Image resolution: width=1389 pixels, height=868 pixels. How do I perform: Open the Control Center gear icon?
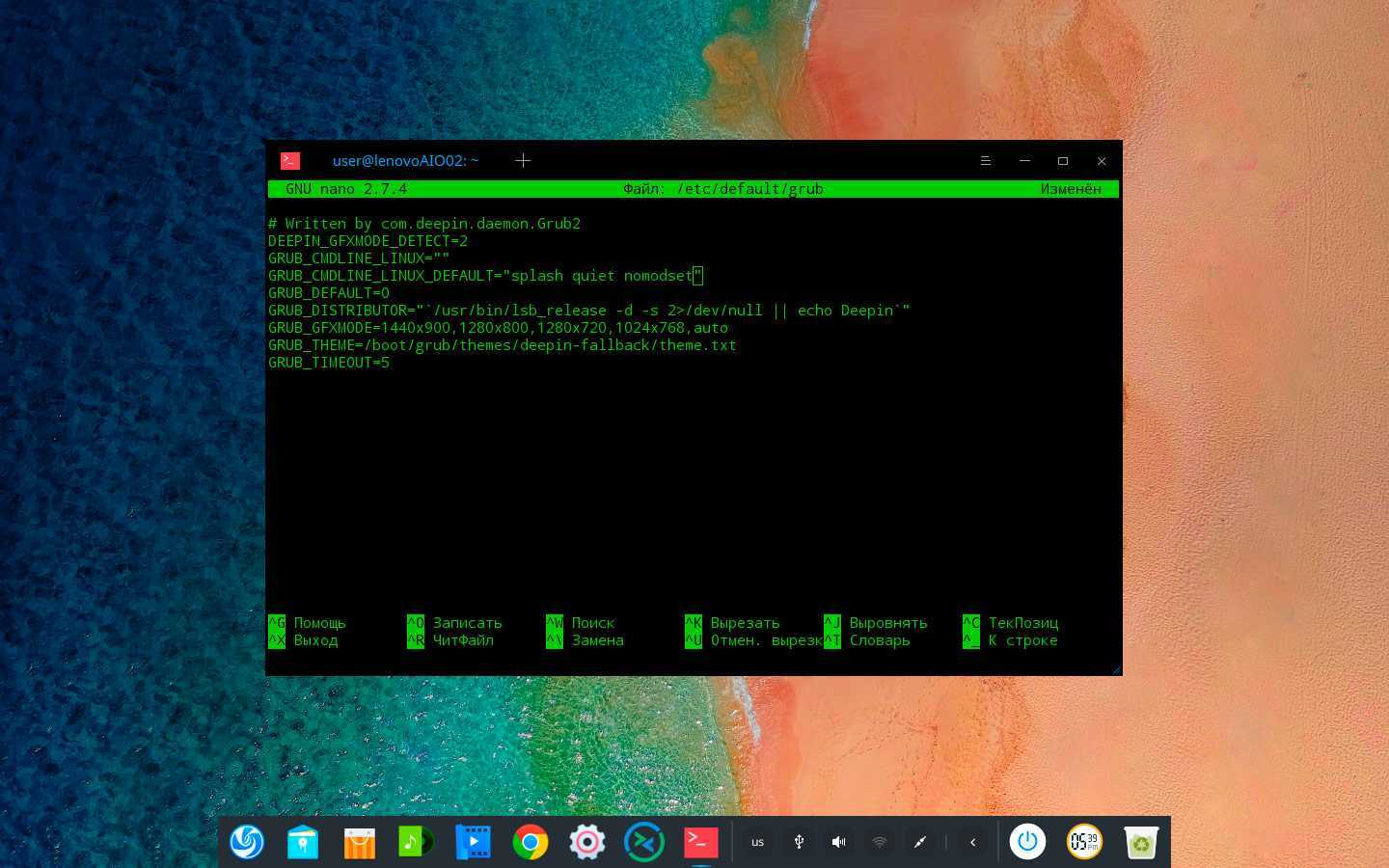click(586, 842)
